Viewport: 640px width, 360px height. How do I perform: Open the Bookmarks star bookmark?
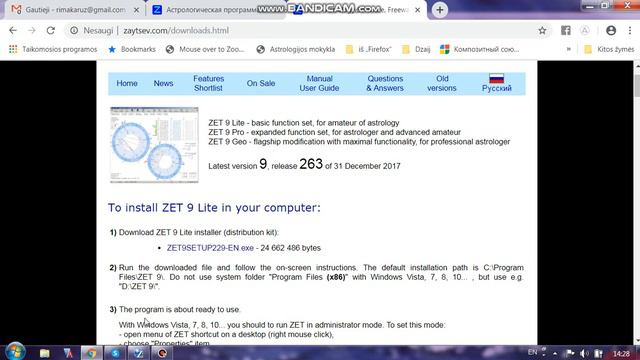click(132, 49)
